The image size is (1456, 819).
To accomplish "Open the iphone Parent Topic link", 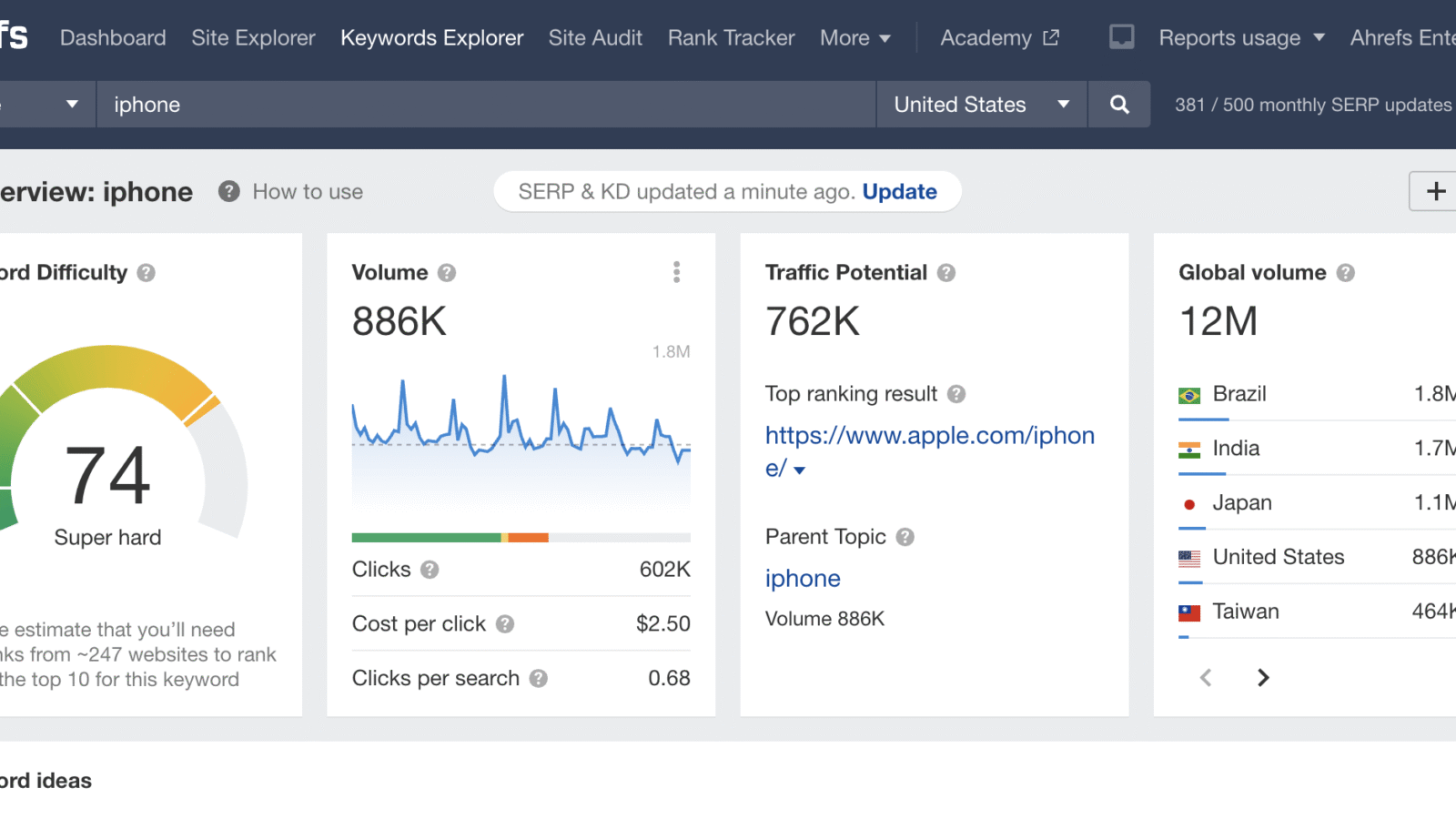I will pyautogui.click(x=803, y=579).
